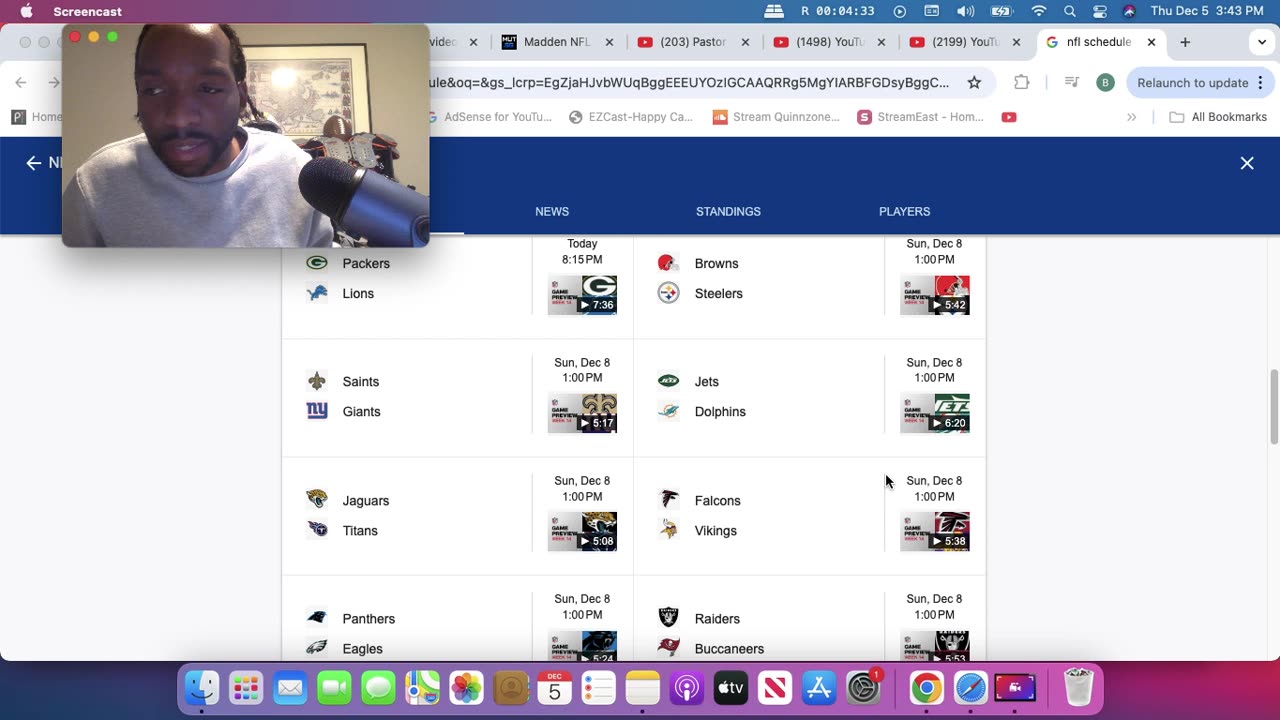The image size is (1280, 720).
Task: Open Stream Quinnzone bookmark
Action: (x=776, y=117)
